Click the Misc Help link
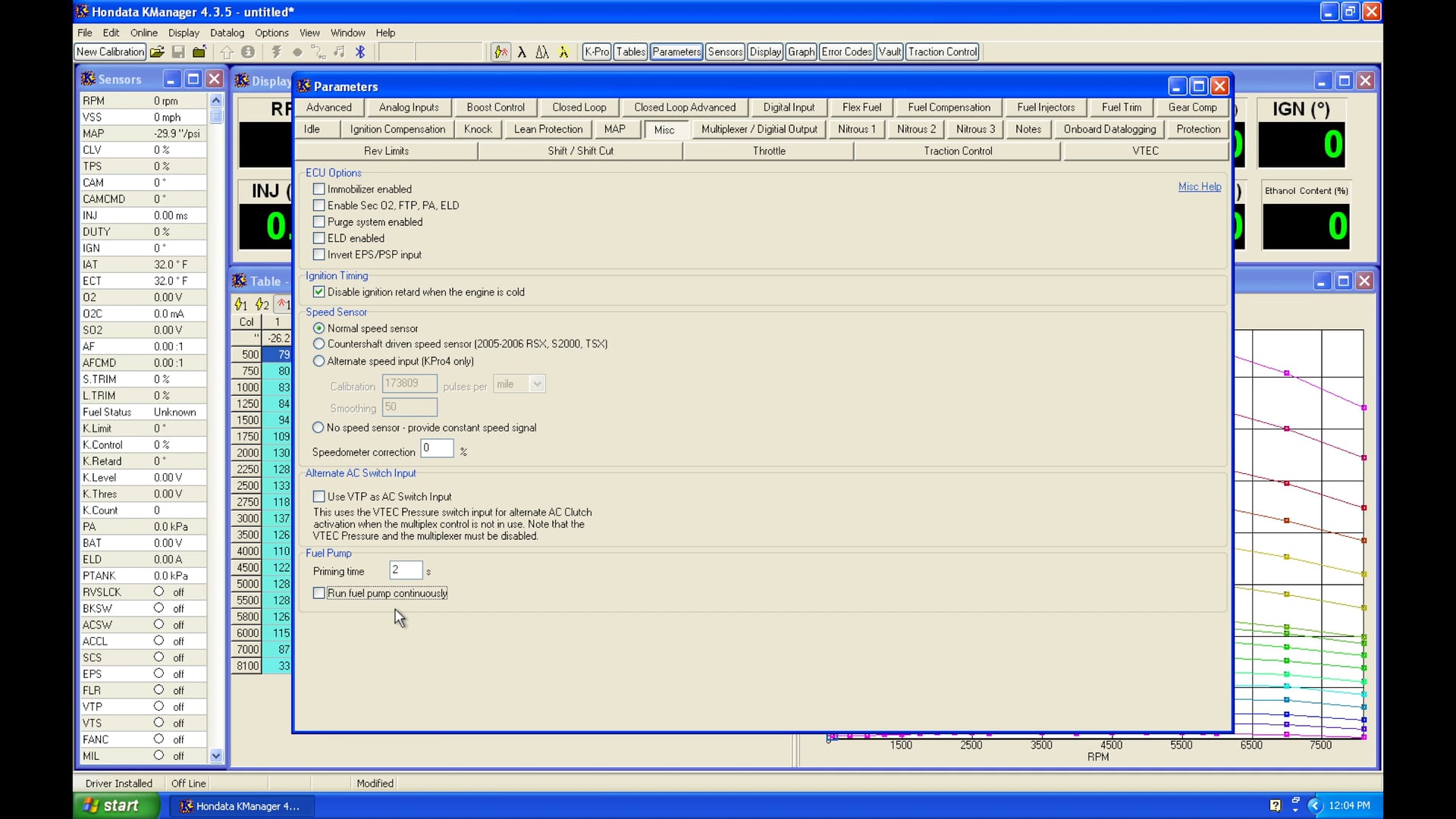The height and width of the screenshot is (819, 1456). coord(1199,187)
